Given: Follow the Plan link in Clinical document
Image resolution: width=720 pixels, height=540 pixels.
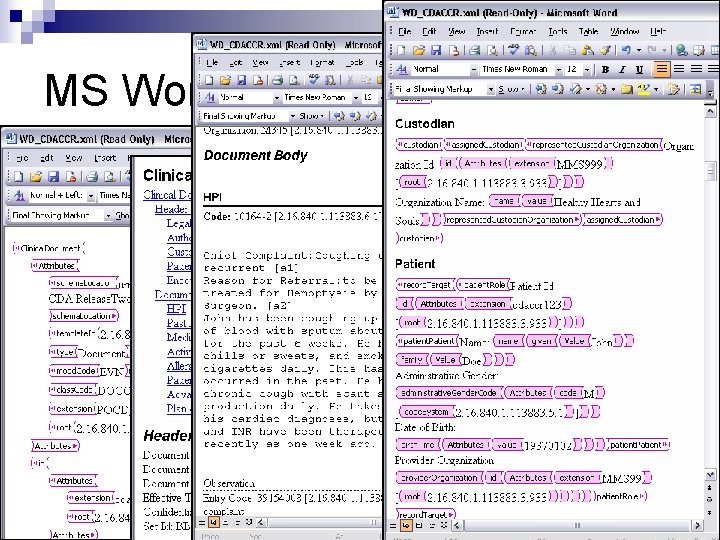Looking at the screenshot, I should tap(177, 408).
